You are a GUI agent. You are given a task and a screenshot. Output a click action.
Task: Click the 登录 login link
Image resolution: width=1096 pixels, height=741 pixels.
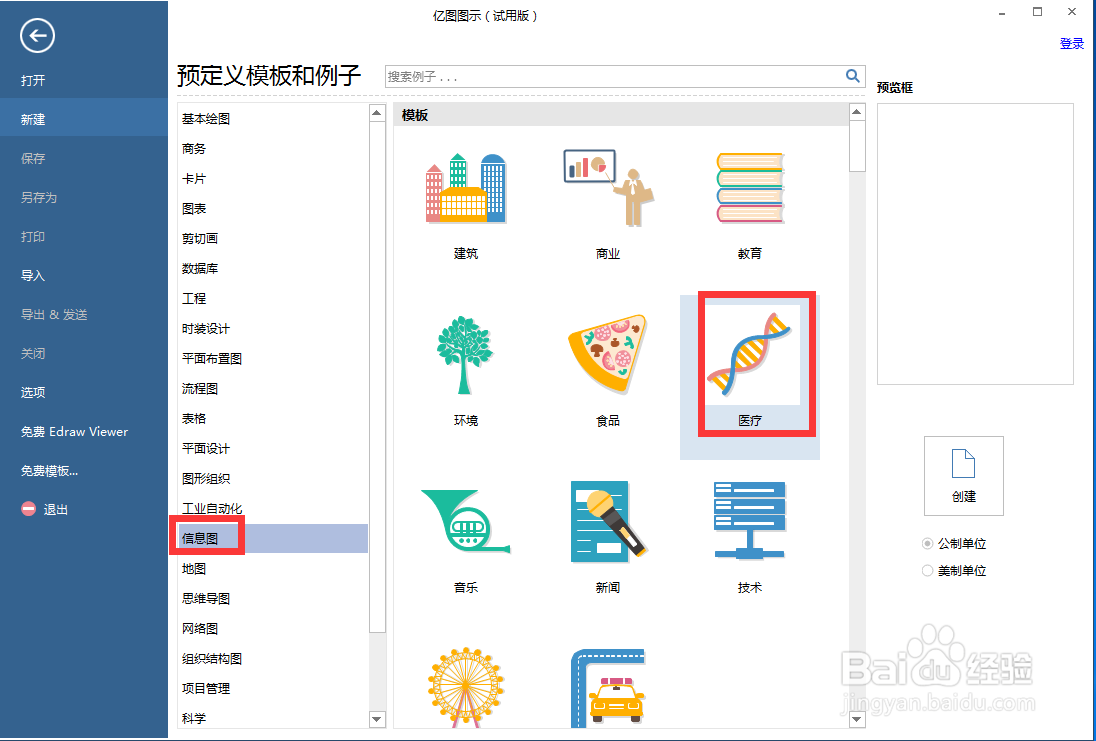pos(1072,44)
